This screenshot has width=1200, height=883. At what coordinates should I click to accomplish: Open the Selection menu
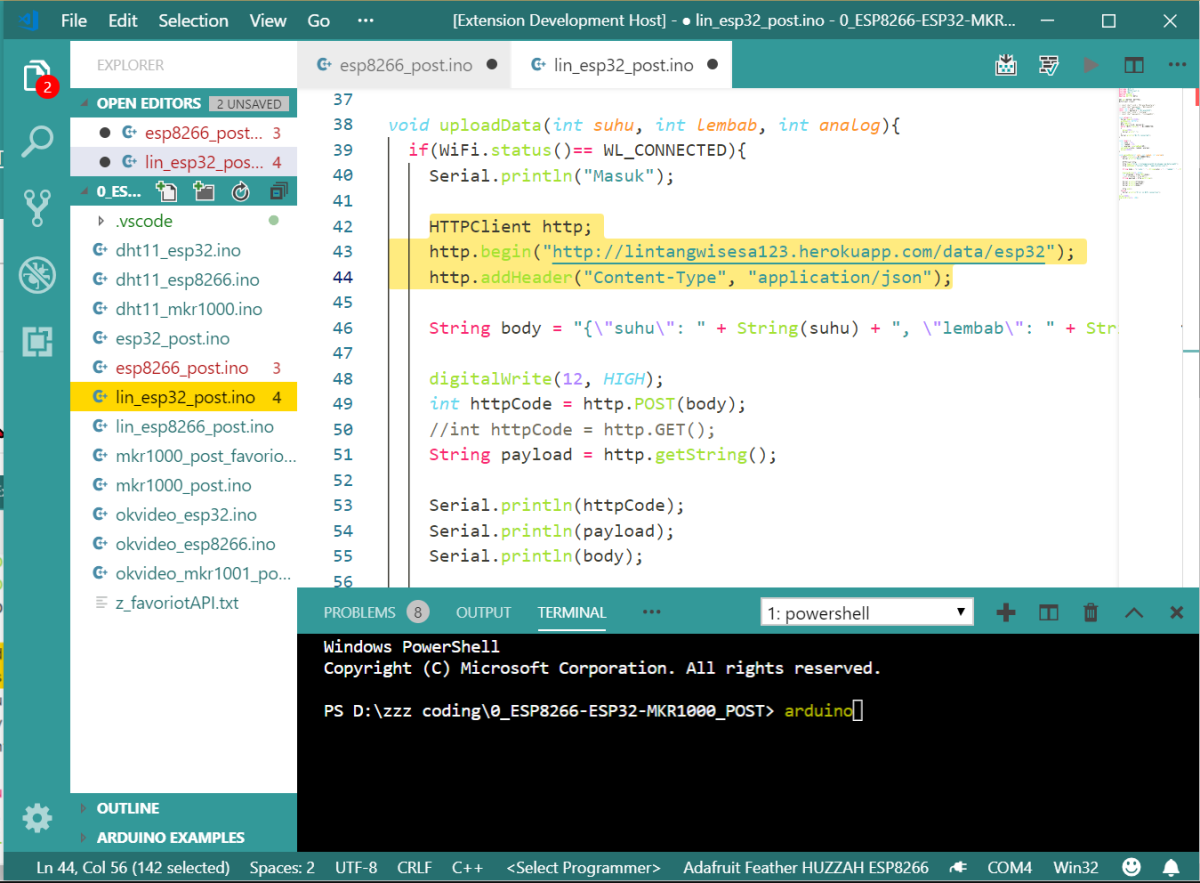click(x=193, y=20)
